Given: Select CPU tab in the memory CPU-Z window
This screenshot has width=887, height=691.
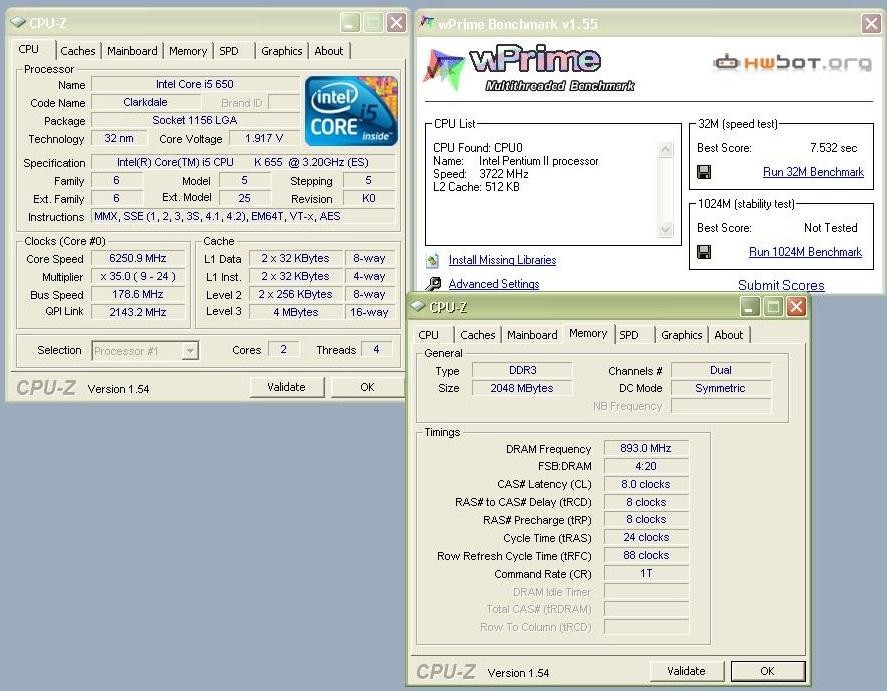Looking at the screenshot, I should coord(428,335).
